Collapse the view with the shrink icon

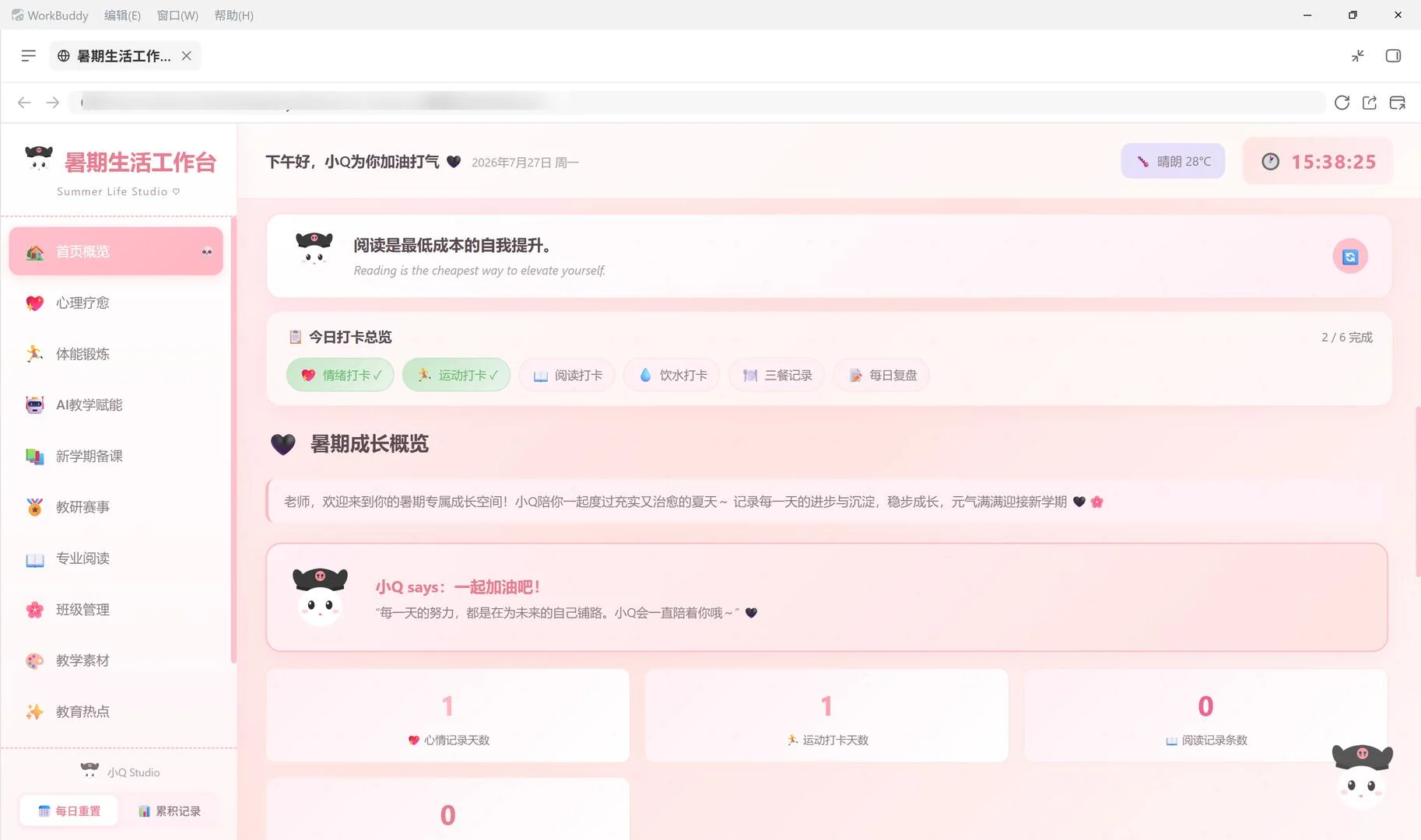coord(1358,55)
